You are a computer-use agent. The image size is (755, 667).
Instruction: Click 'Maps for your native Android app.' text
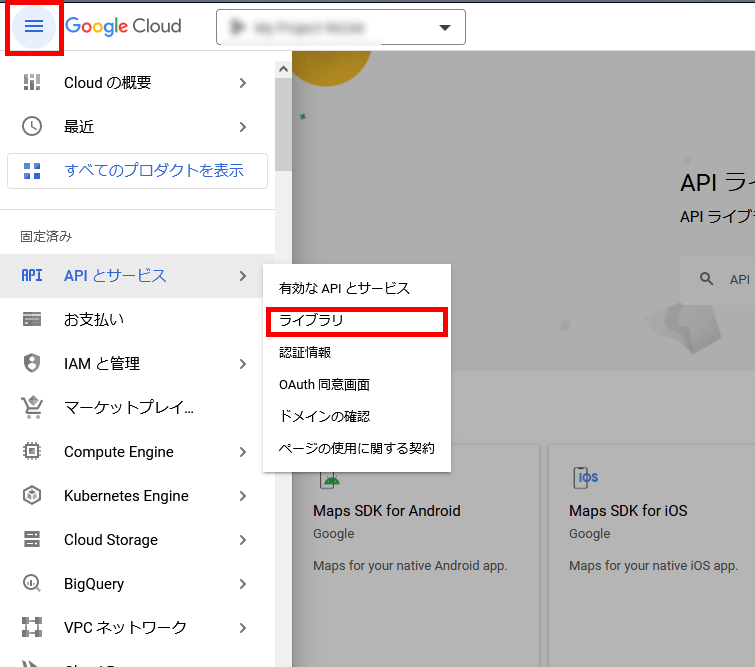[410, 565]
